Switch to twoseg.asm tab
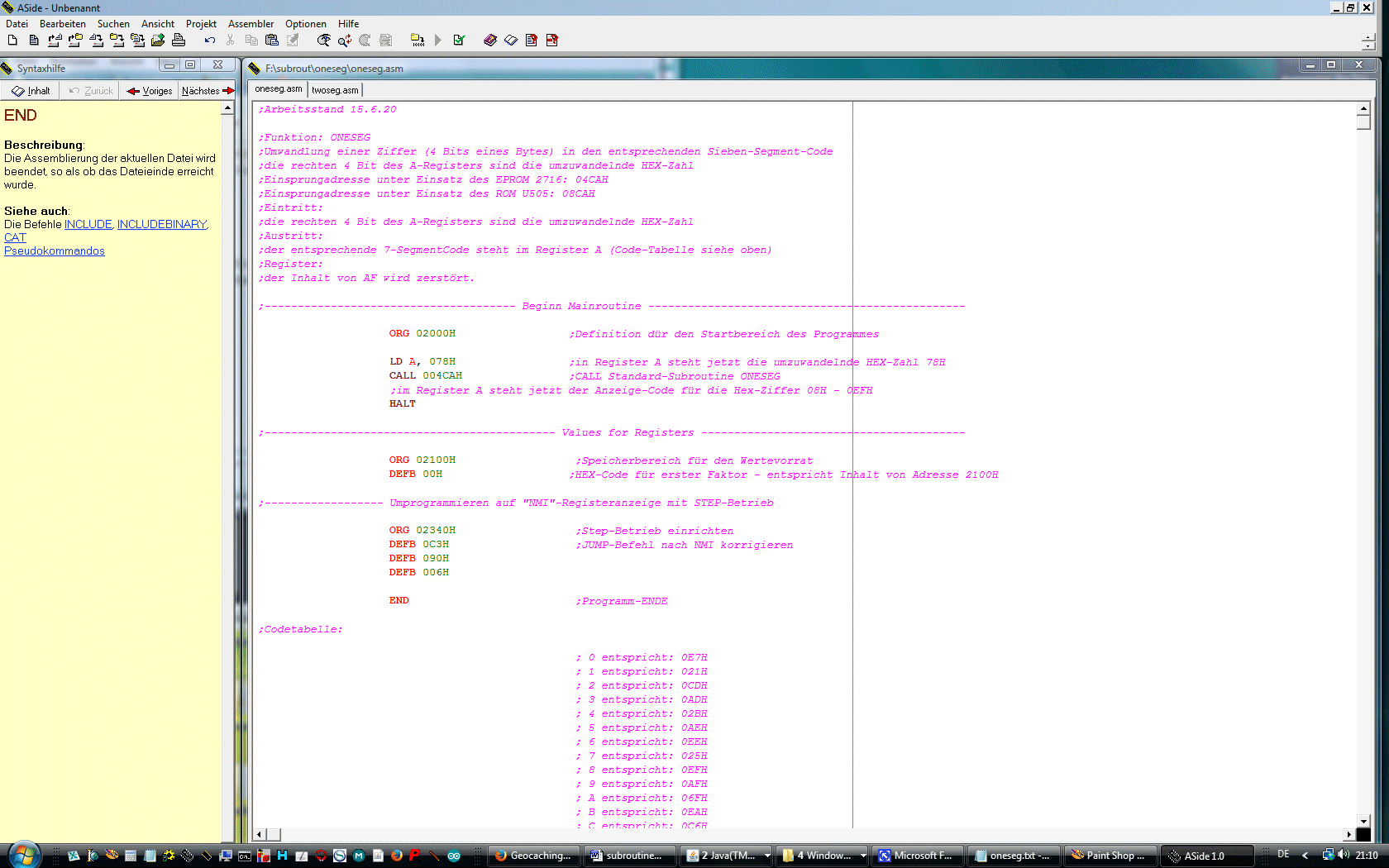The image size is (1389, 868). coord(335,90)
